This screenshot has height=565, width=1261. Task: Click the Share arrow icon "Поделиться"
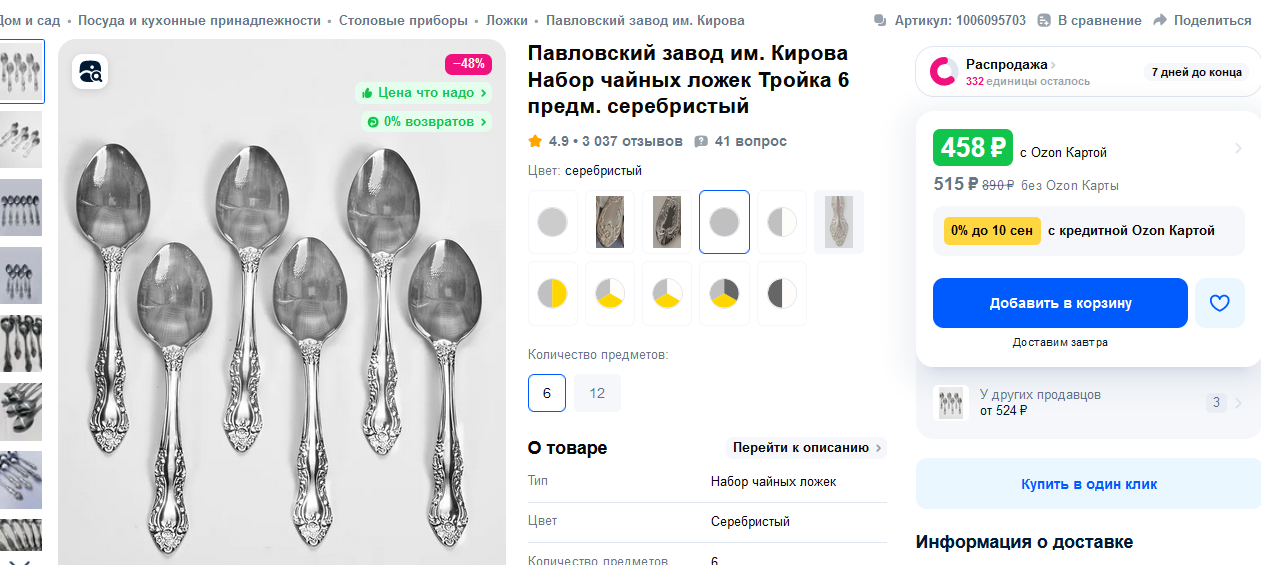(x=1160, y=20)
